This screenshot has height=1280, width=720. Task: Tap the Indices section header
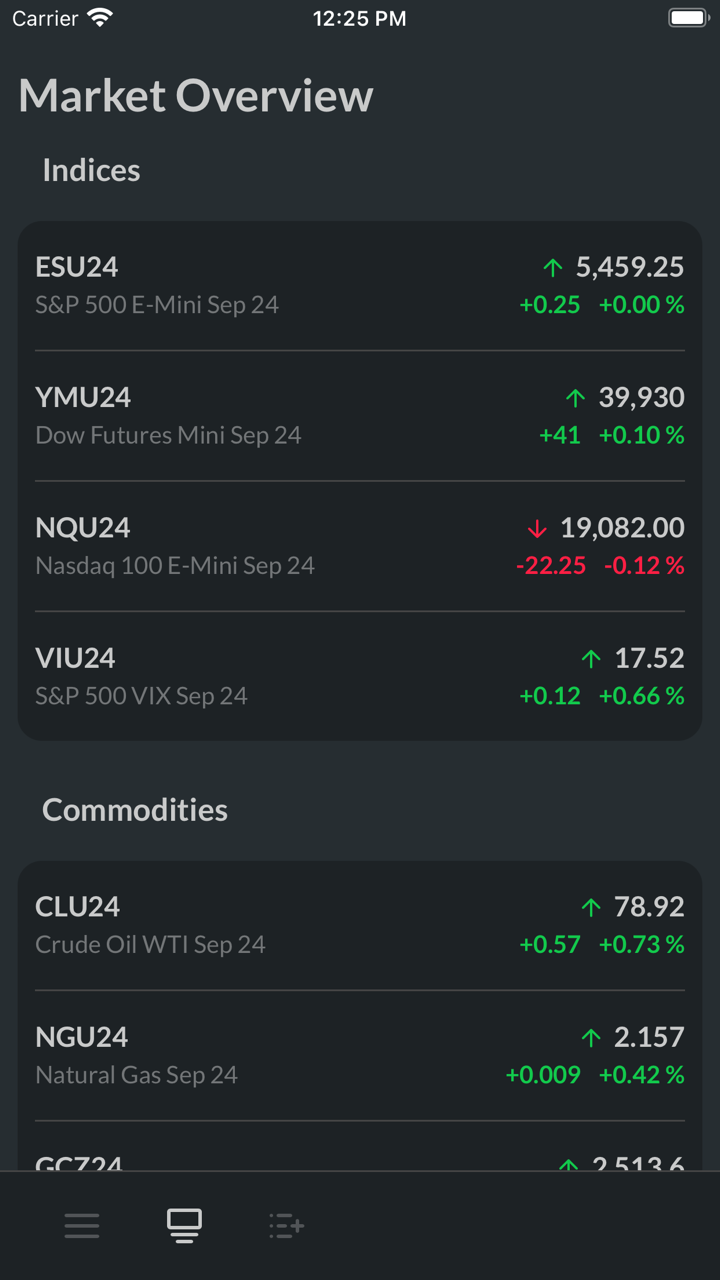(x=91, y=170)
